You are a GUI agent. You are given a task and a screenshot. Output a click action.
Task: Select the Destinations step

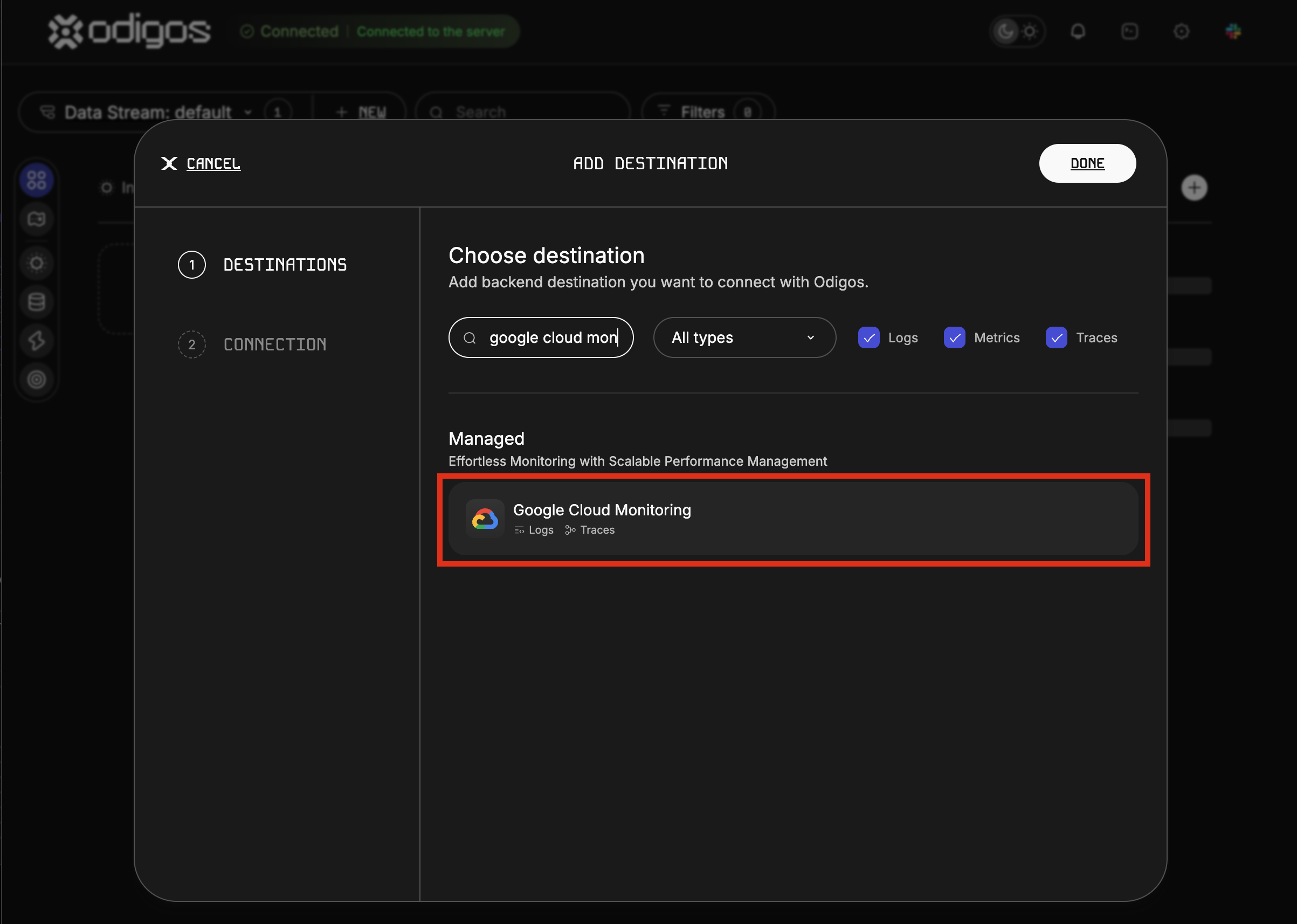pos(262,265)
